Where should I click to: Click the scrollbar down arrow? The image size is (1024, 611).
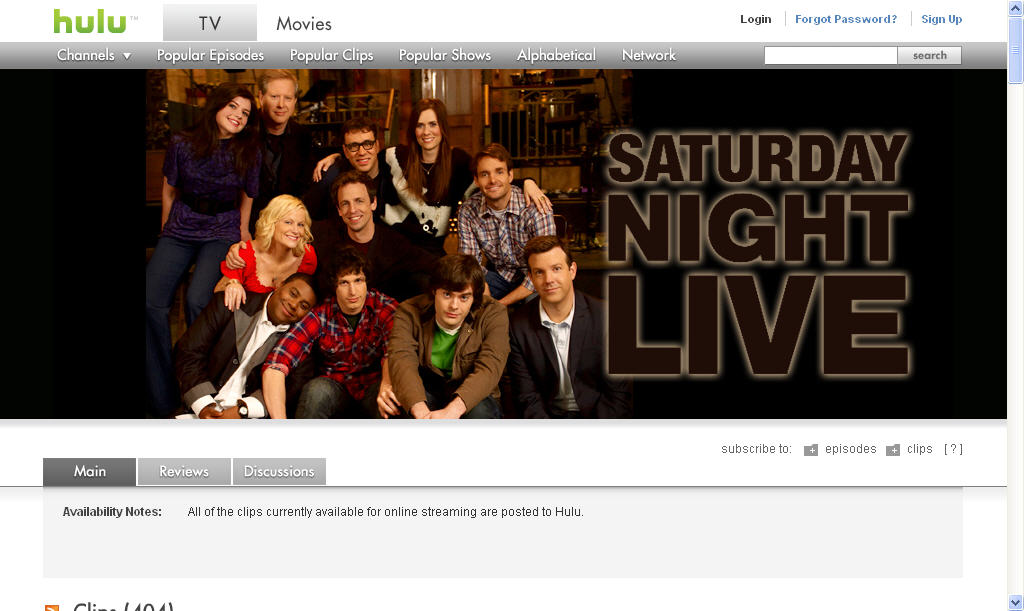click(x=1016, y=603)
